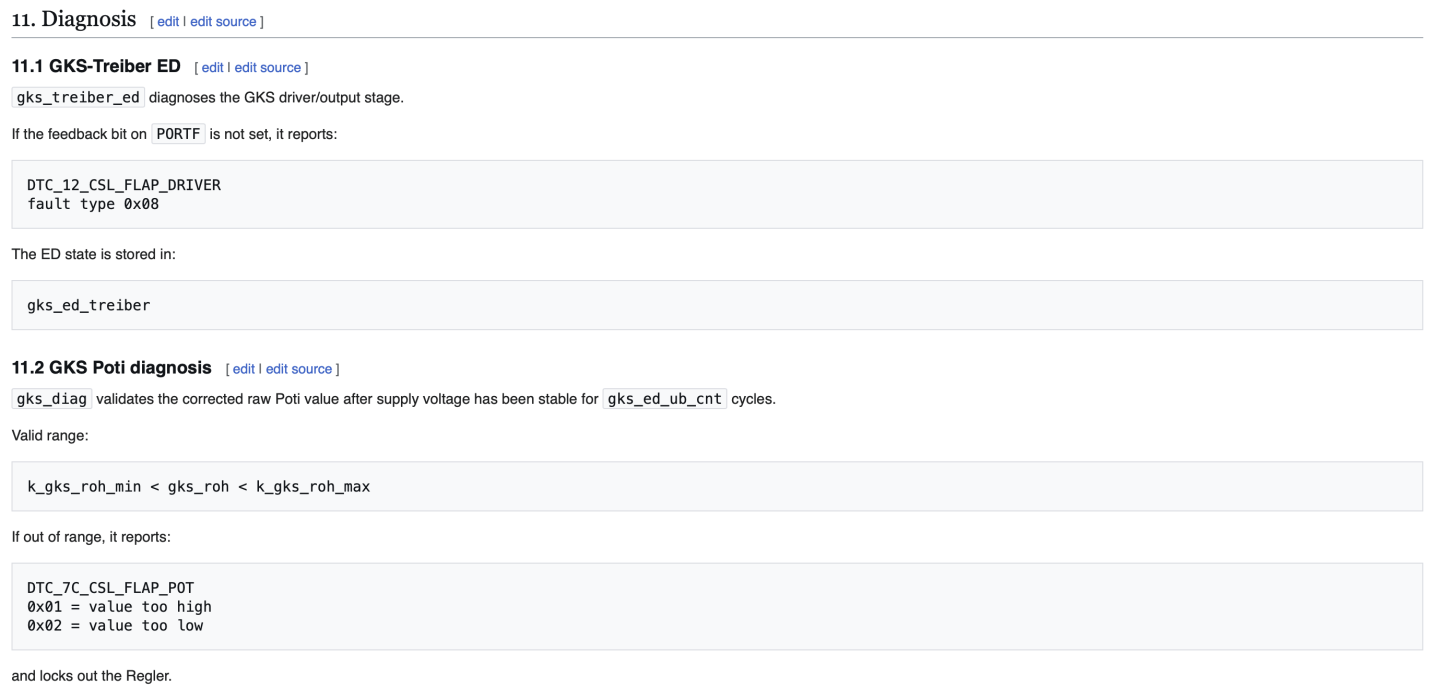Screen dimensions: 1440x699
Task: Click code line 'DTC_12_CSL_FLAP_DRIVER'
Action: point(124,185)
